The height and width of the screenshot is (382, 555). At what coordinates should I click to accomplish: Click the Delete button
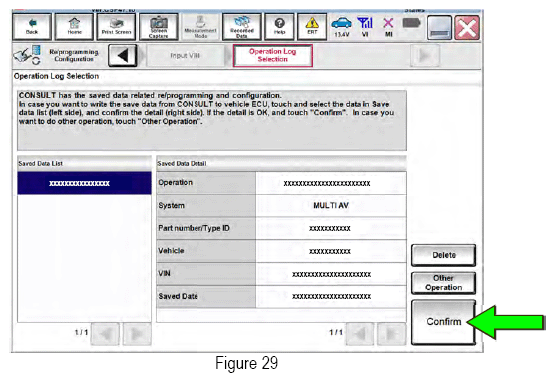click(x=444, y=255)
